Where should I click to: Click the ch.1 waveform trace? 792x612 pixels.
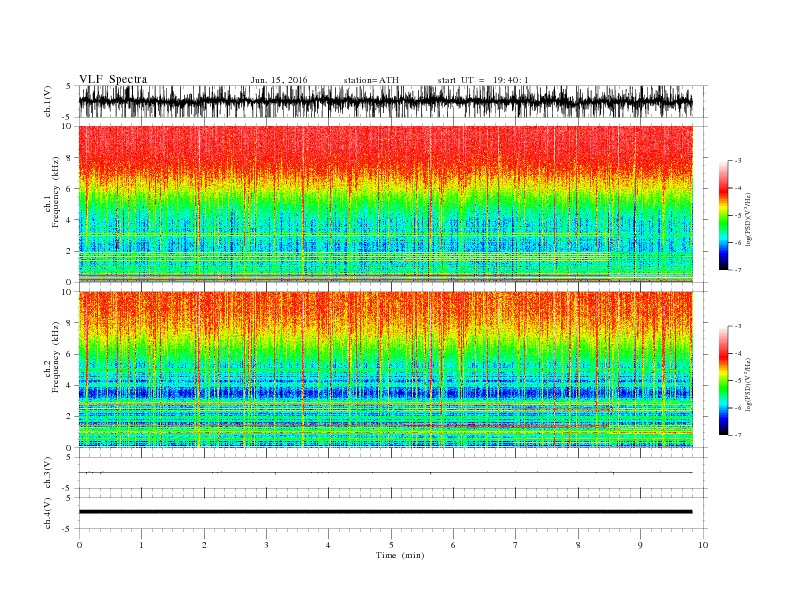click(386, 101)
